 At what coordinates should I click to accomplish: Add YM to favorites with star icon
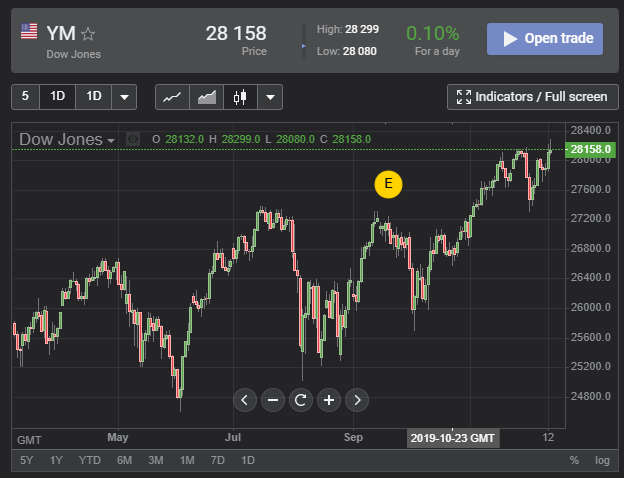pyautogui.click(x=88, y=34)
